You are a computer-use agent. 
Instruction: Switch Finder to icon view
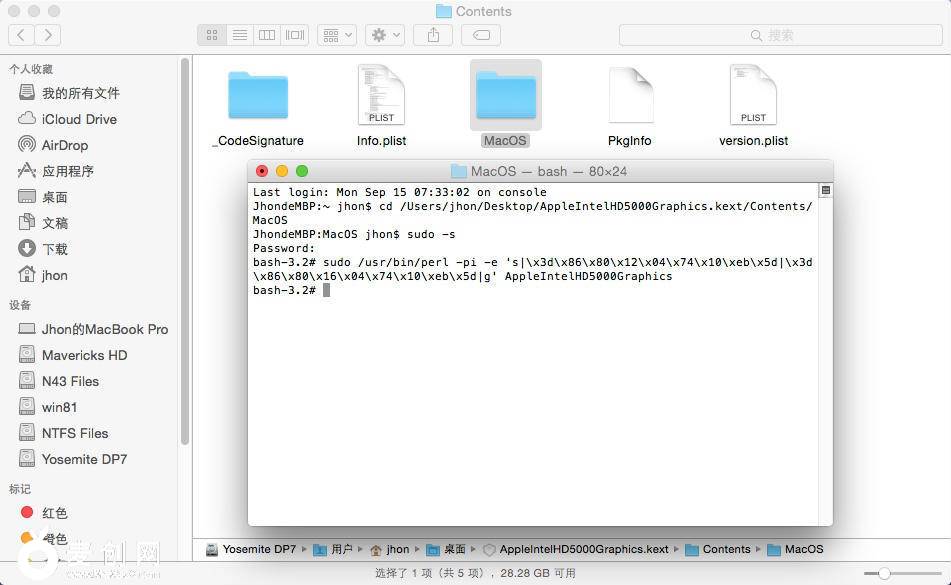212,35
